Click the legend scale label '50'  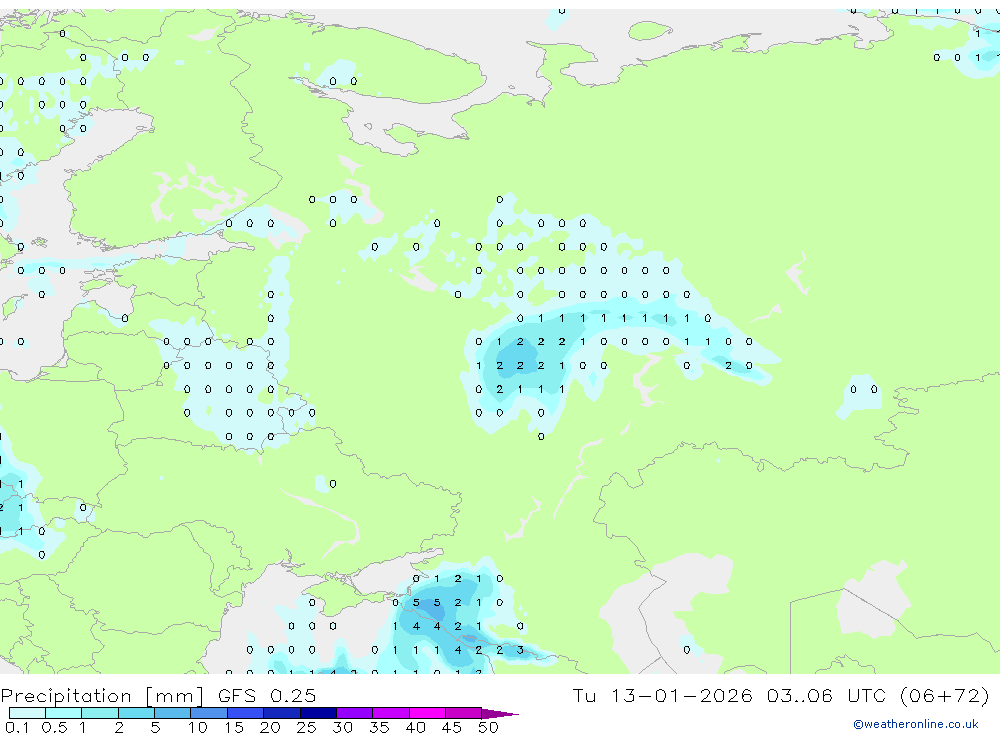488,727
